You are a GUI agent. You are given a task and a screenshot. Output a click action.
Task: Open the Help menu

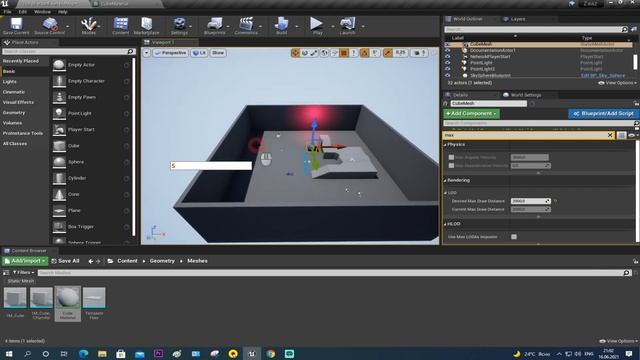(62, 12)
